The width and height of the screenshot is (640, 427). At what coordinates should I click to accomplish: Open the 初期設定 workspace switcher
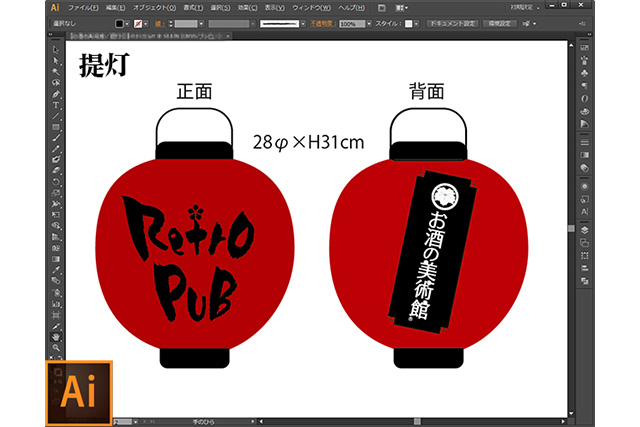(524, 8)
